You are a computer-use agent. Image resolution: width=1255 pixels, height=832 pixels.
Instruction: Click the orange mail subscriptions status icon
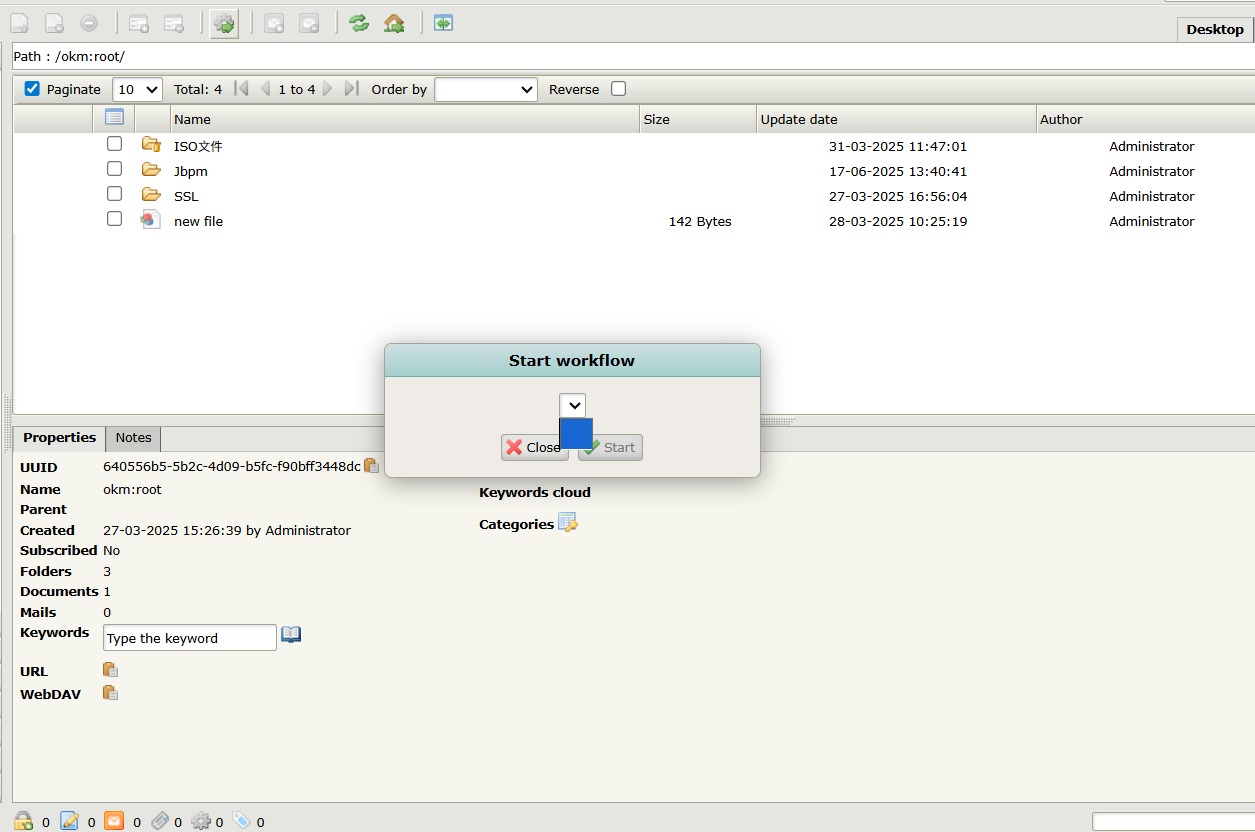pos(114,821)
